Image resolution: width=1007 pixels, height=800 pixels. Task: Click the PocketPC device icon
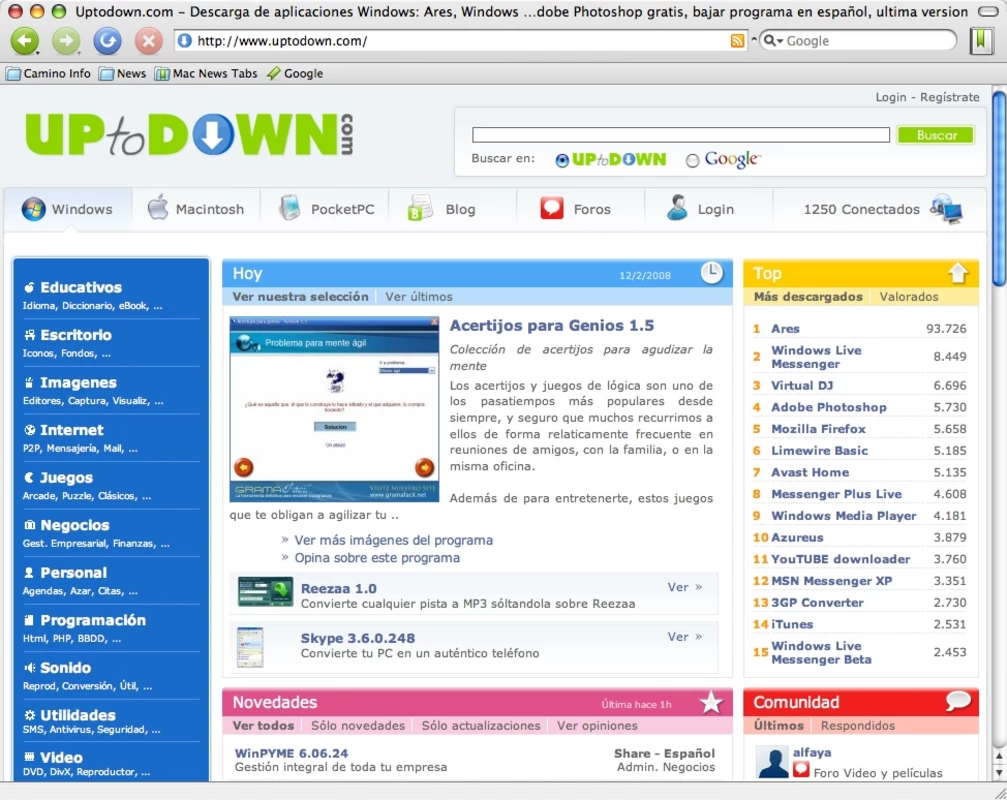(x=290, y=207)
